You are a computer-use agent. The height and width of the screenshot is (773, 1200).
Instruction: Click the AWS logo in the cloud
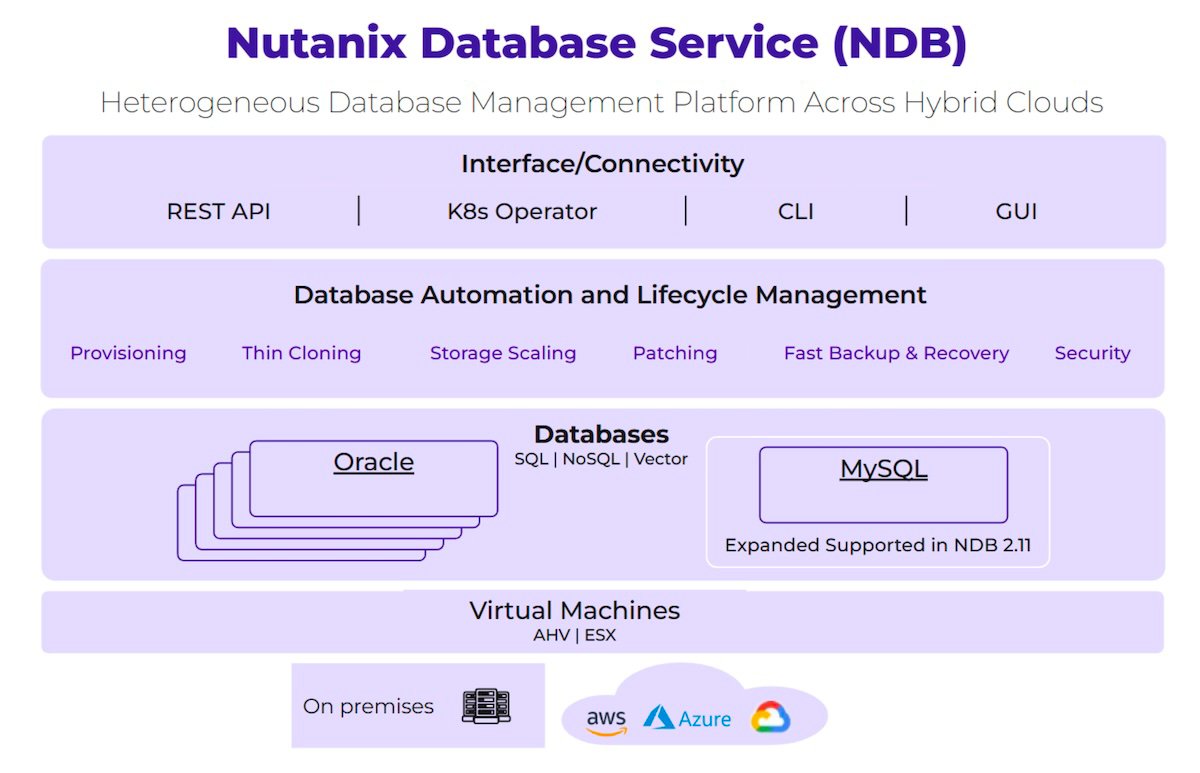[x=606, y=721]
